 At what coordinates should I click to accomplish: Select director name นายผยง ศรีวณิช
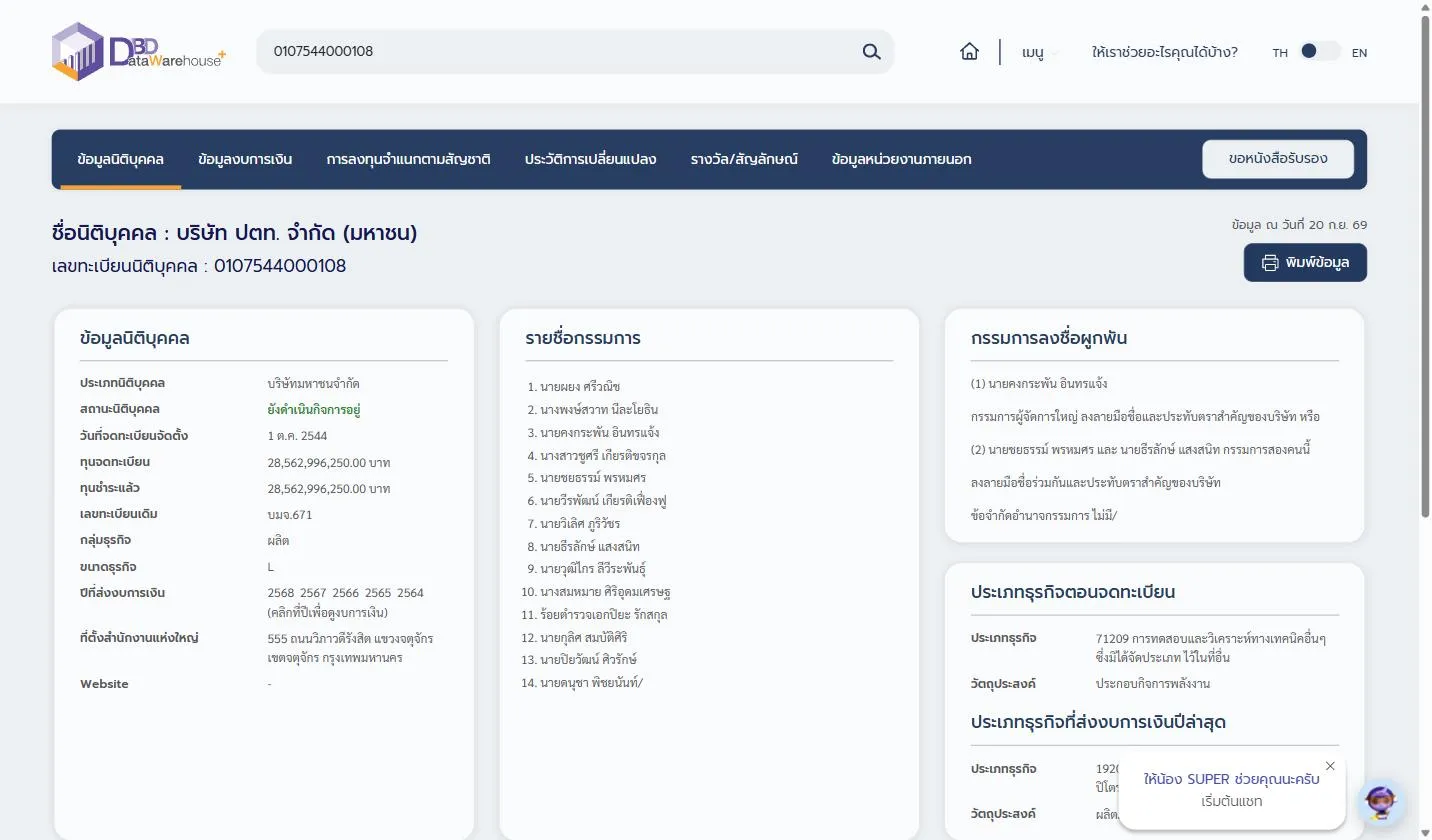(580, 387)
